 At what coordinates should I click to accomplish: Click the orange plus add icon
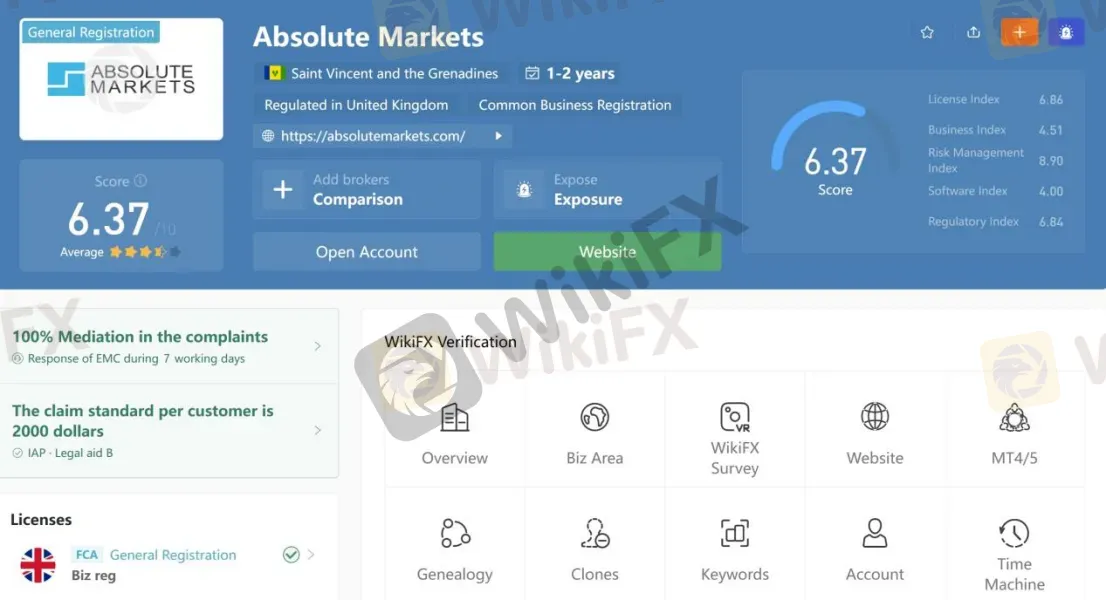point(1019,32)
